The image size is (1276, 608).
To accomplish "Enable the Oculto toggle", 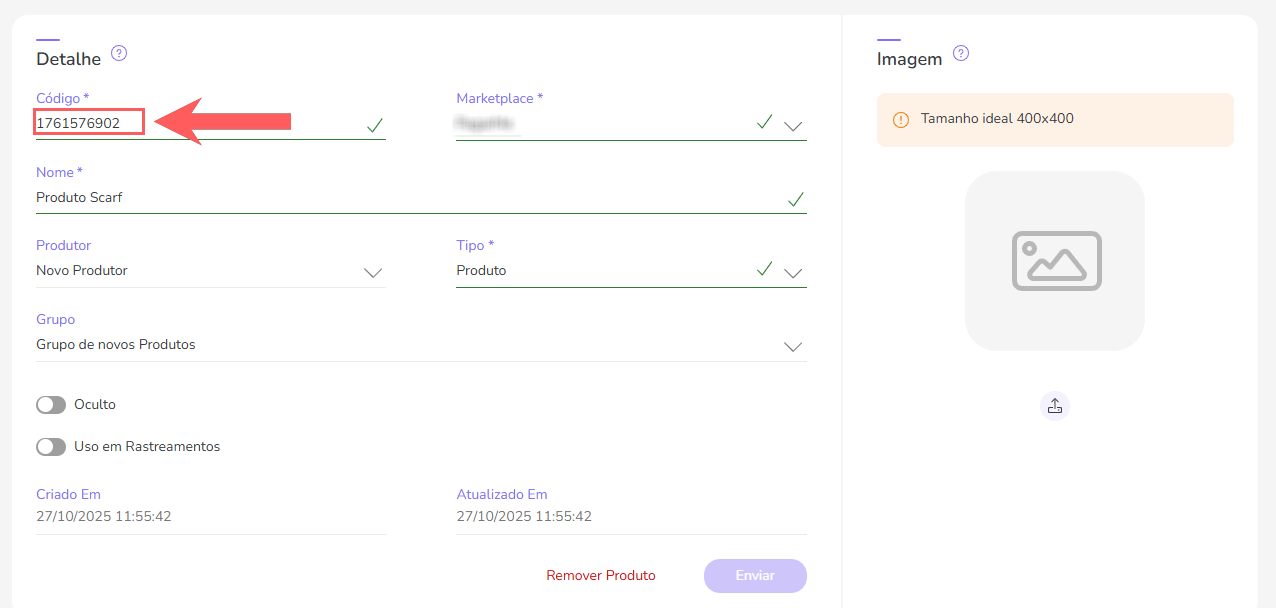I will click(x=51, y=405).
